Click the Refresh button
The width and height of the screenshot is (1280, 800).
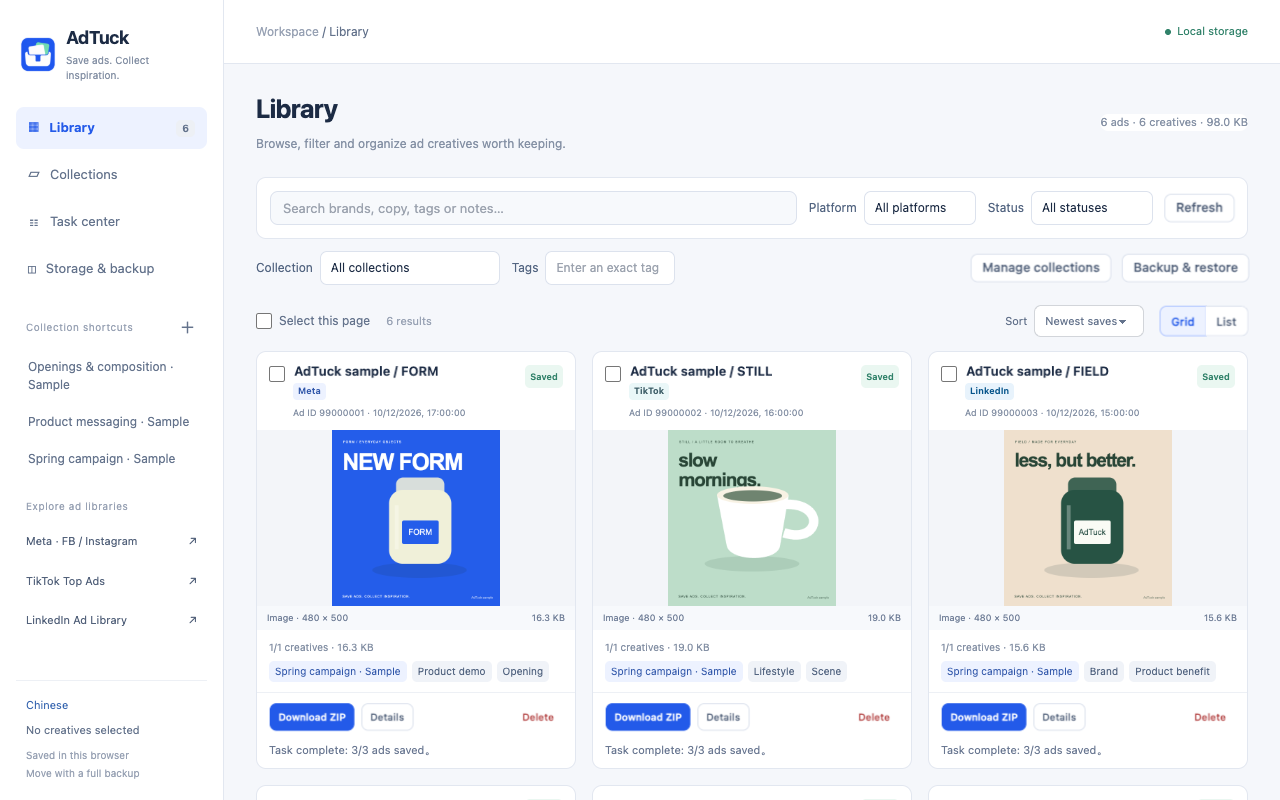(x=1199, y=208)
